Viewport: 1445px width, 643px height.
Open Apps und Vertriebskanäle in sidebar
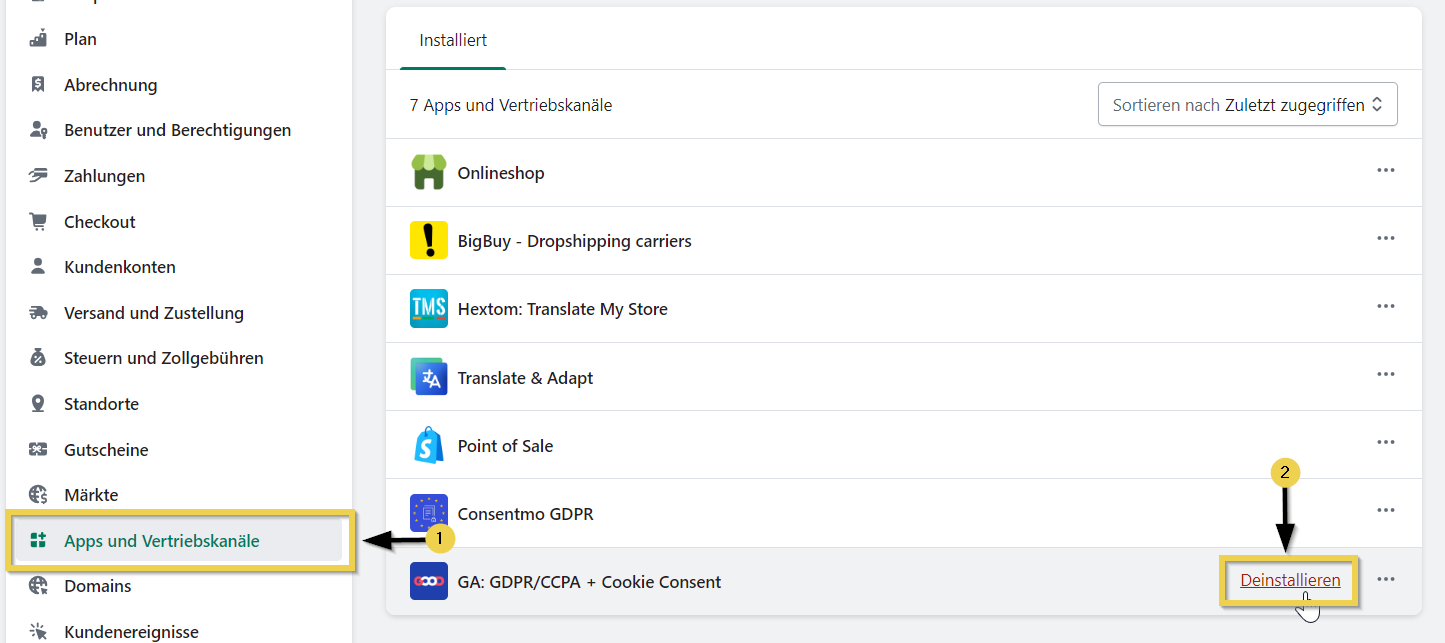161,541
